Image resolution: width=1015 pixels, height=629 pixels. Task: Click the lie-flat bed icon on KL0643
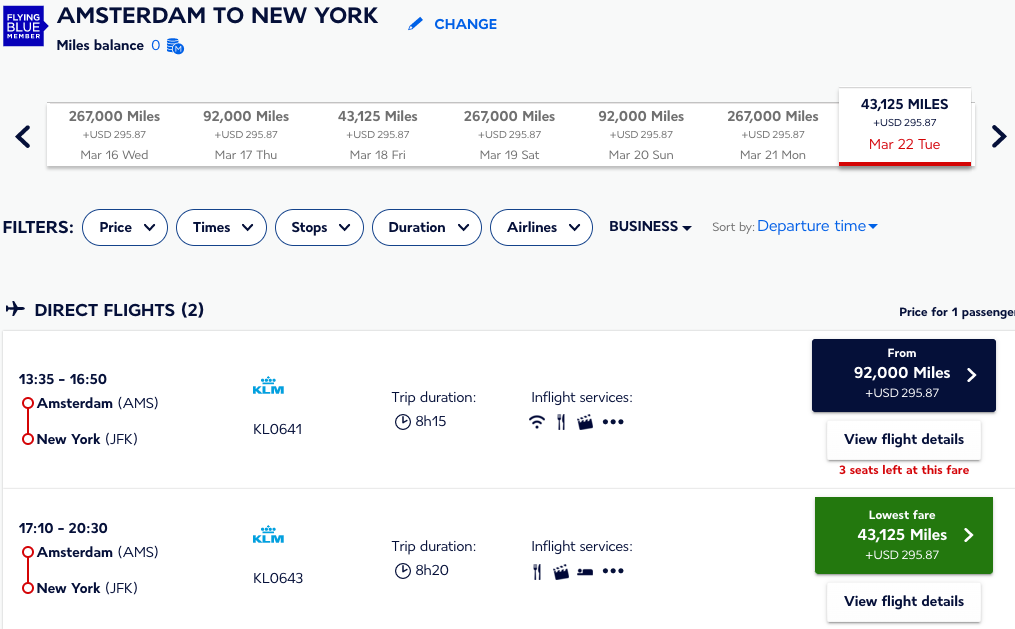click(586, 571)
